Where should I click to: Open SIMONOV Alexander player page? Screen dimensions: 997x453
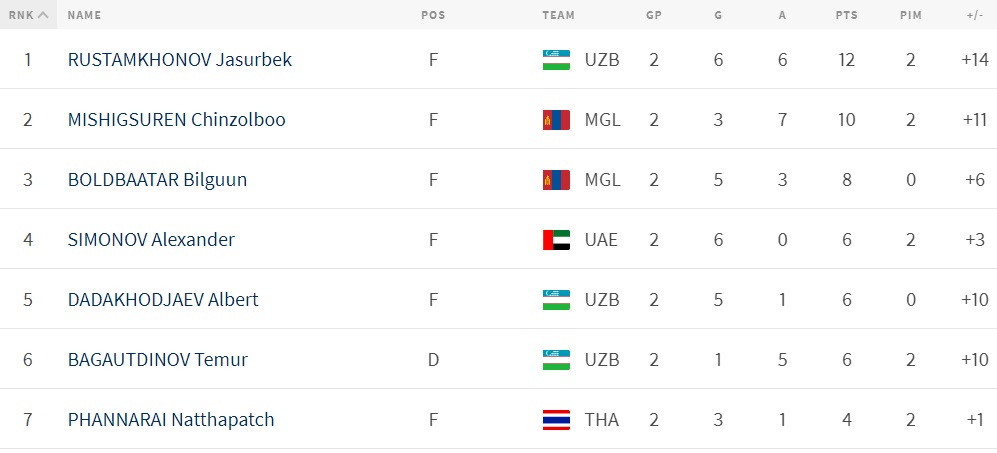pos(151,240)
